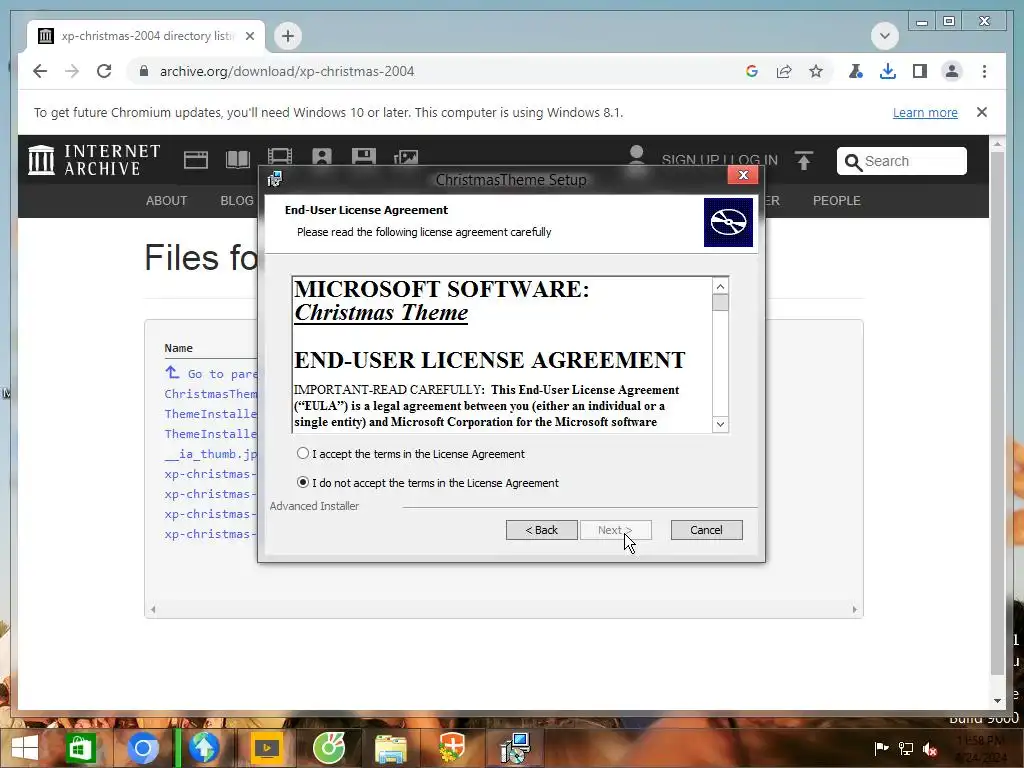This screenshot has height=768, width=1024.
Task: Open the texts book icon in Archive nav
Action: pos(238,159)
